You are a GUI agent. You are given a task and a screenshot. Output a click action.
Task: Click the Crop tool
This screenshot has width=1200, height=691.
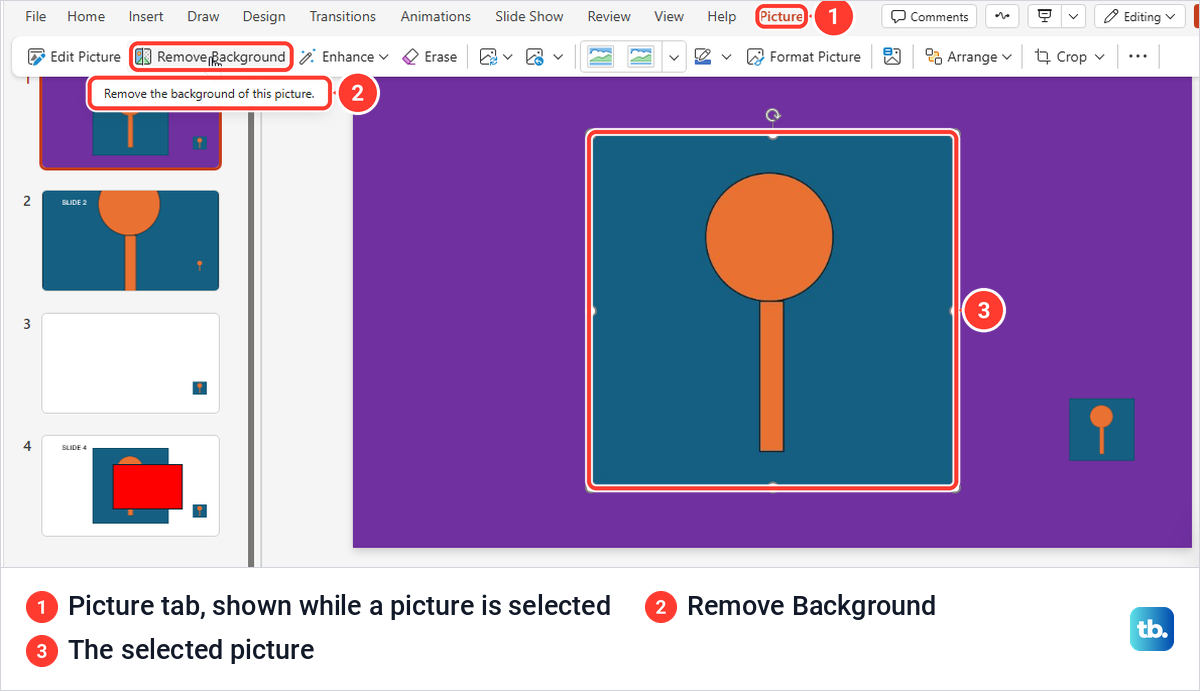(x=1069, y=57)
